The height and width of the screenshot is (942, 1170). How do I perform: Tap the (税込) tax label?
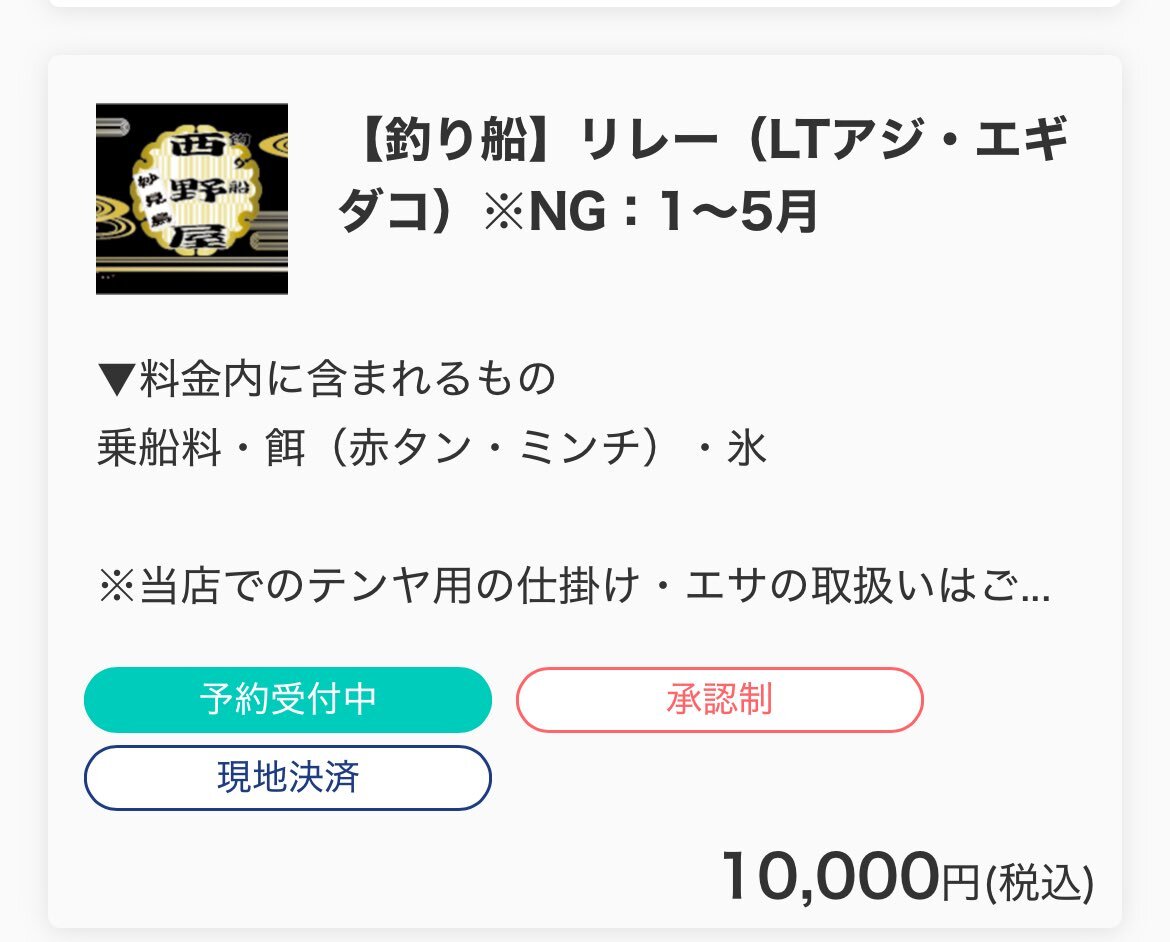[1039, 882]
